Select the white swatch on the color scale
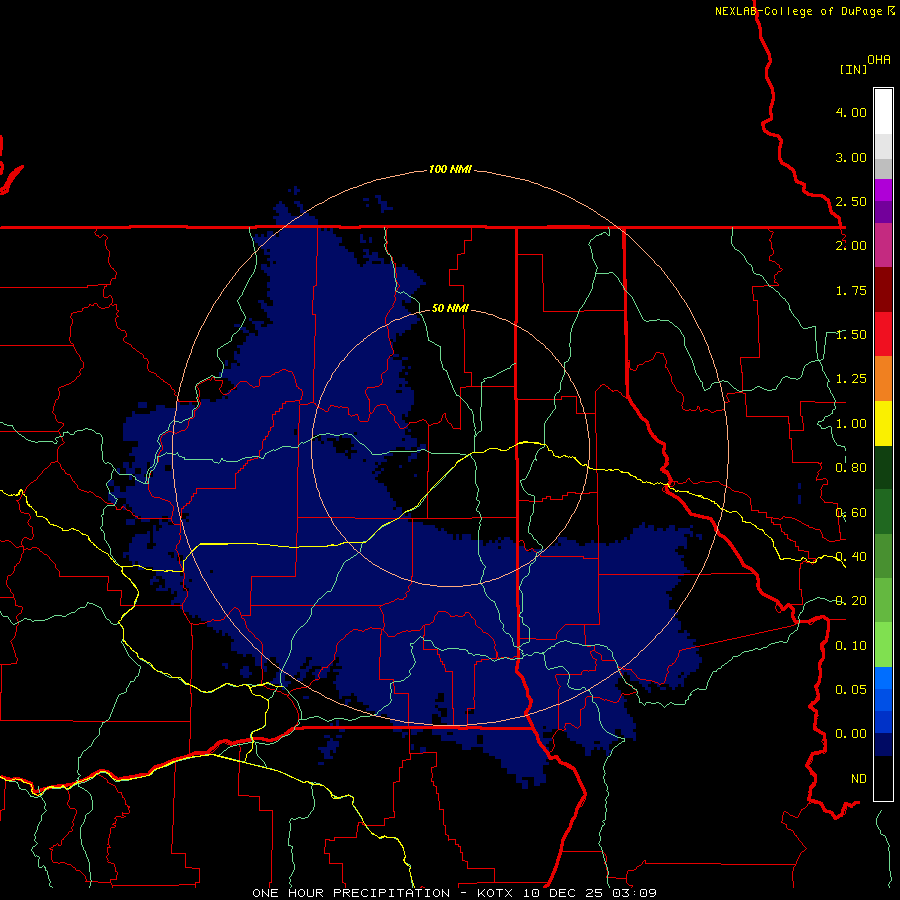Screen dimensions: 900x900 click(x=883, y=112)
